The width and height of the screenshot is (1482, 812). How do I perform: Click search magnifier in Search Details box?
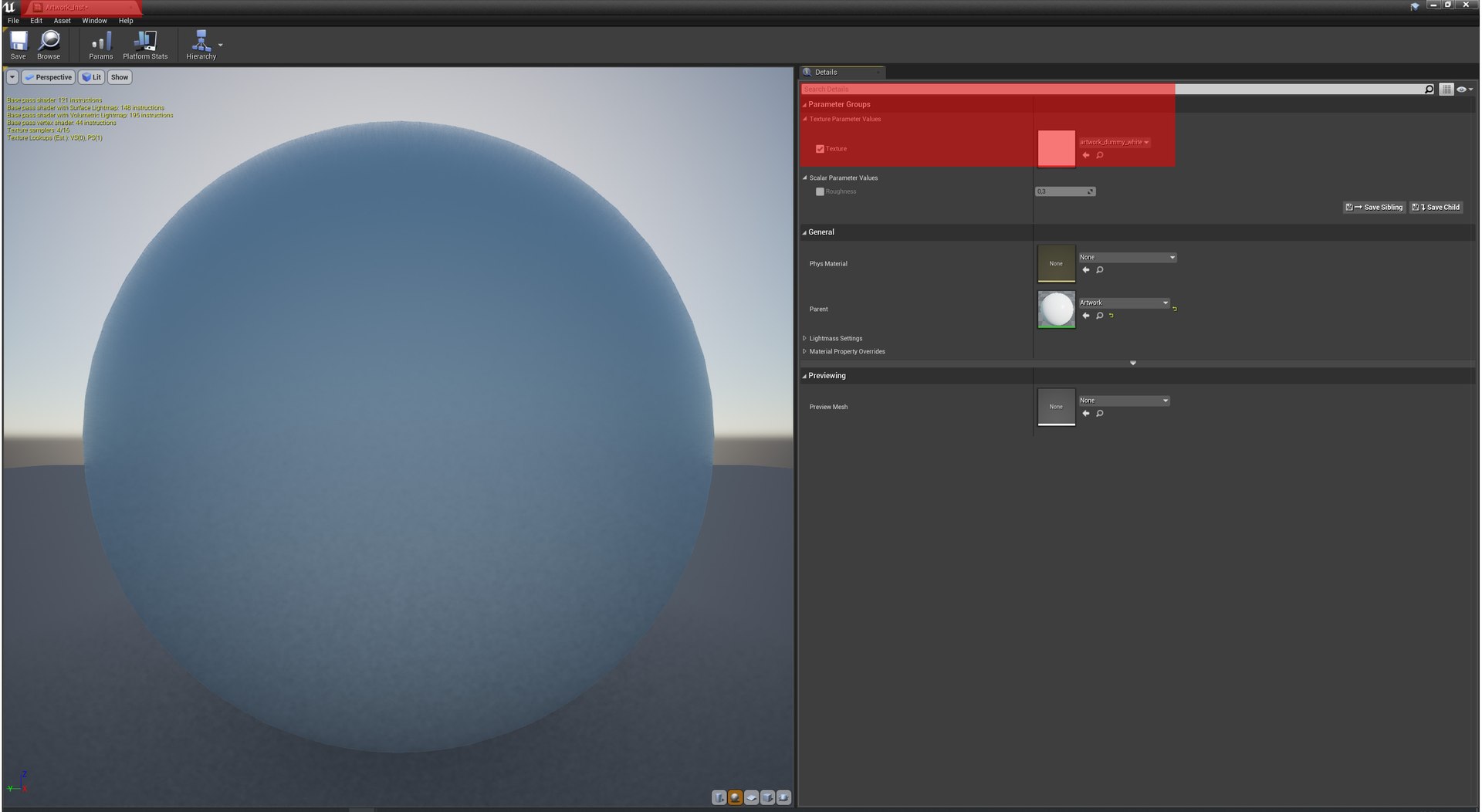click(x=1429, y=90)
